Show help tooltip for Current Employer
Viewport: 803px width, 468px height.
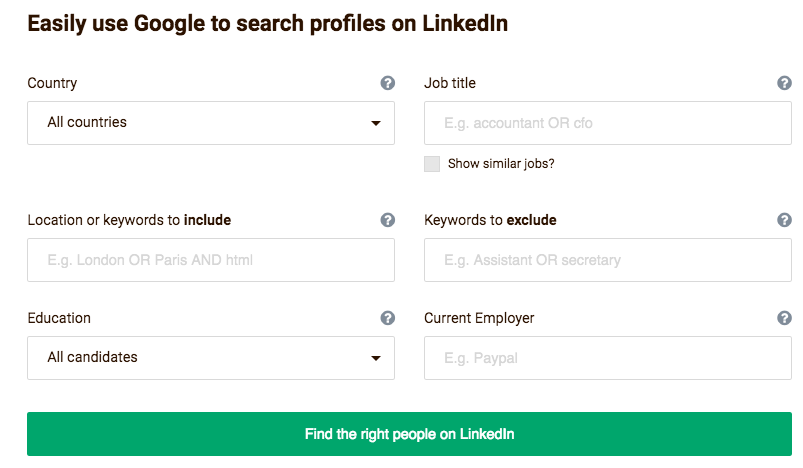click(x=784, y=318)
